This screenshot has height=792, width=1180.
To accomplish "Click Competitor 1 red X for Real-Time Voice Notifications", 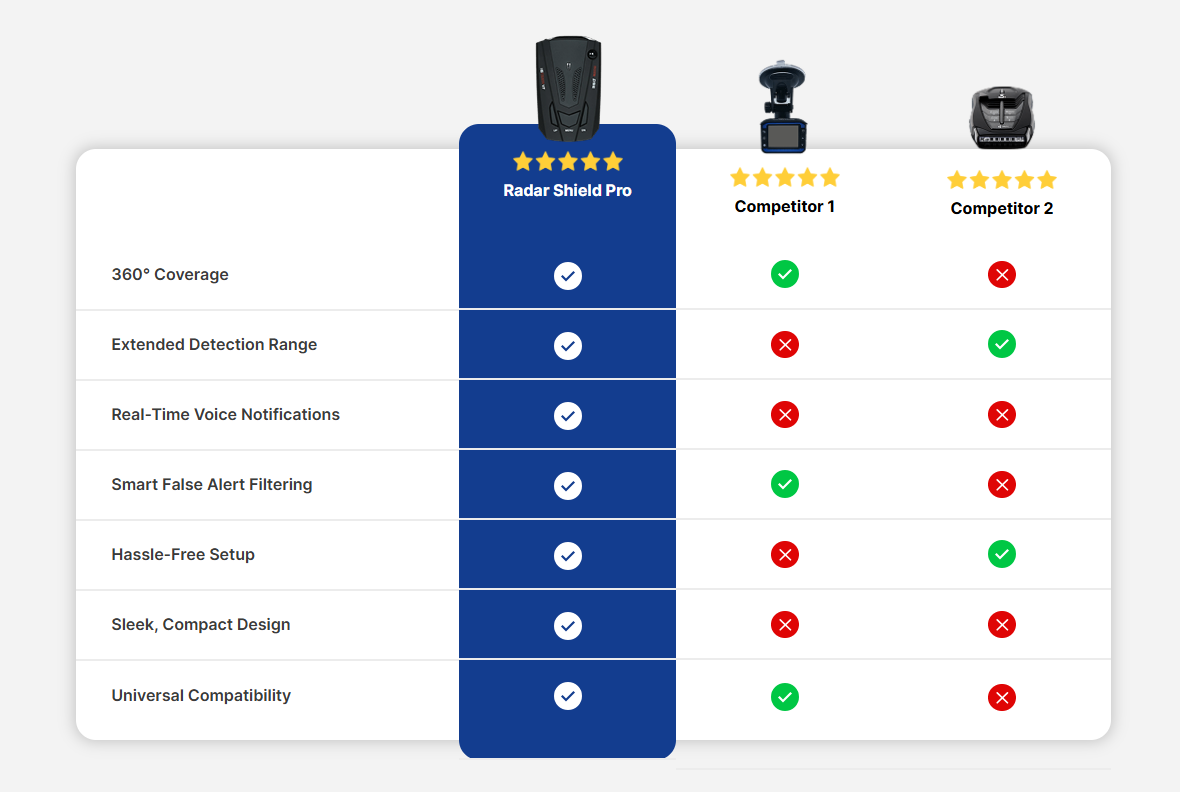I will pos(785,415).
